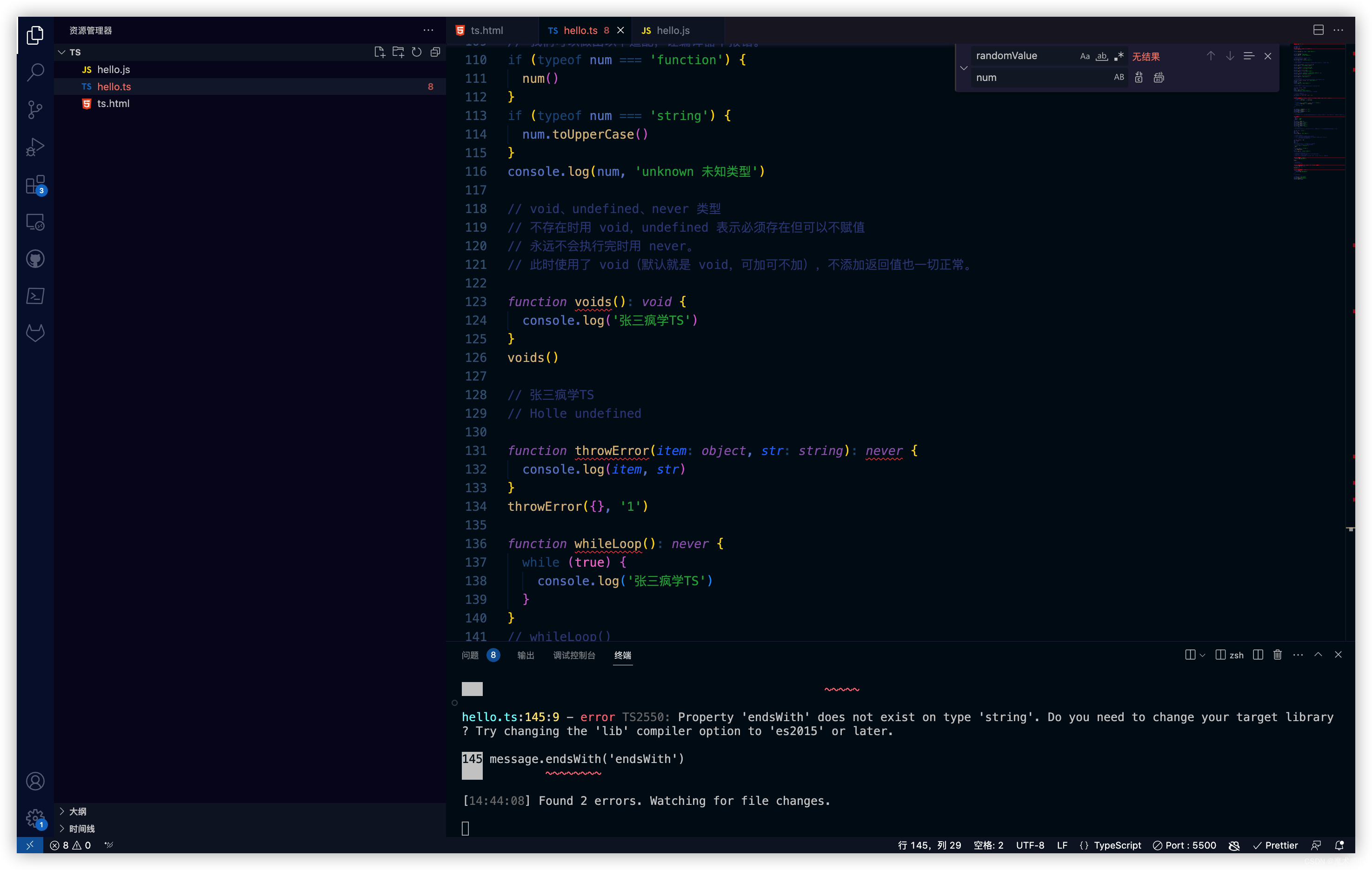This screenshot has height=870, width=1372.
Task: Select the zsh terminal instance
Action: click(x=1229, y=655)
